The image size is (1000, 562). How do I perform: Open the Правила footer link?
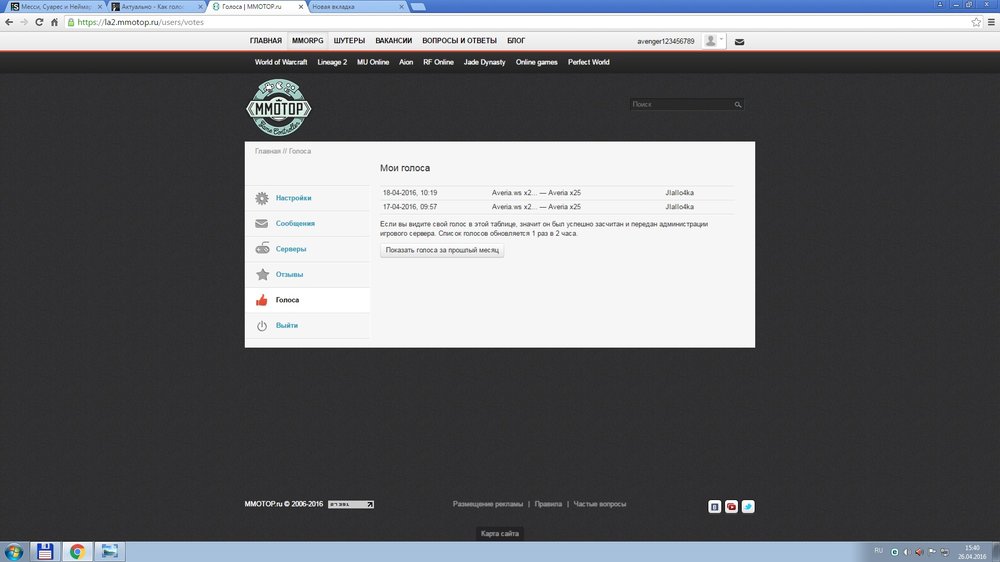point(548,504)
